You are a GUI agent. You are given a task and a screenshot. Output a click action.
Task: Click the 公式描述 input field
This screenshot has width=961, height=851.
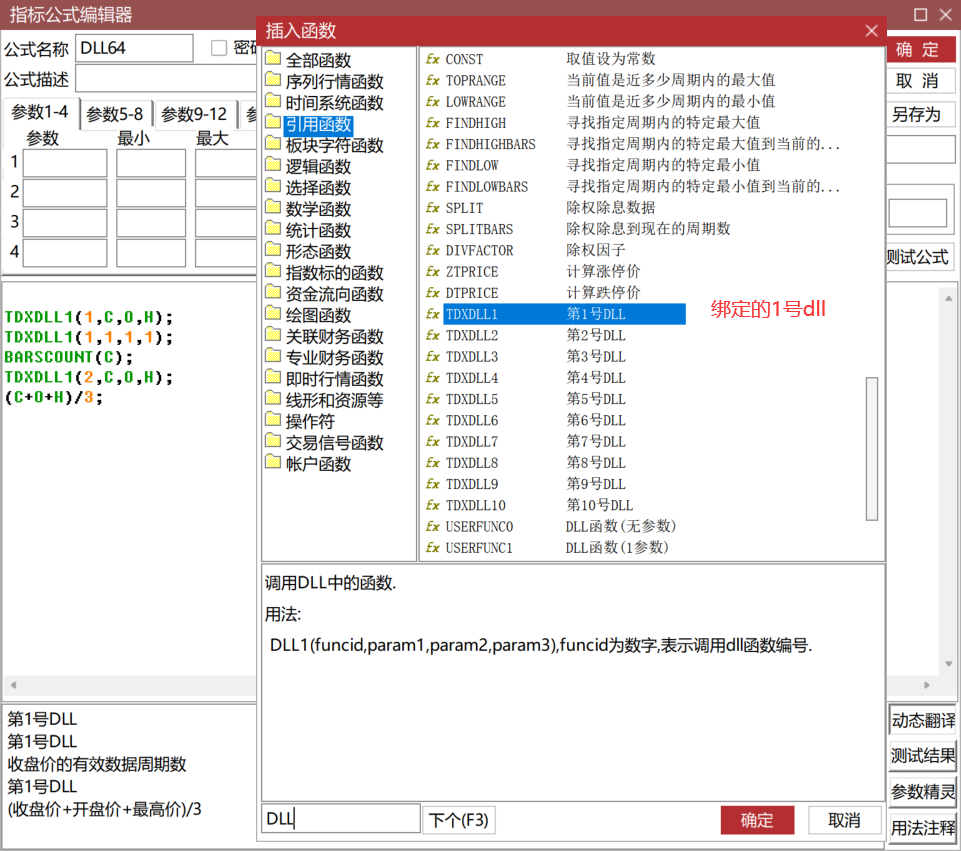pos(165,80)
